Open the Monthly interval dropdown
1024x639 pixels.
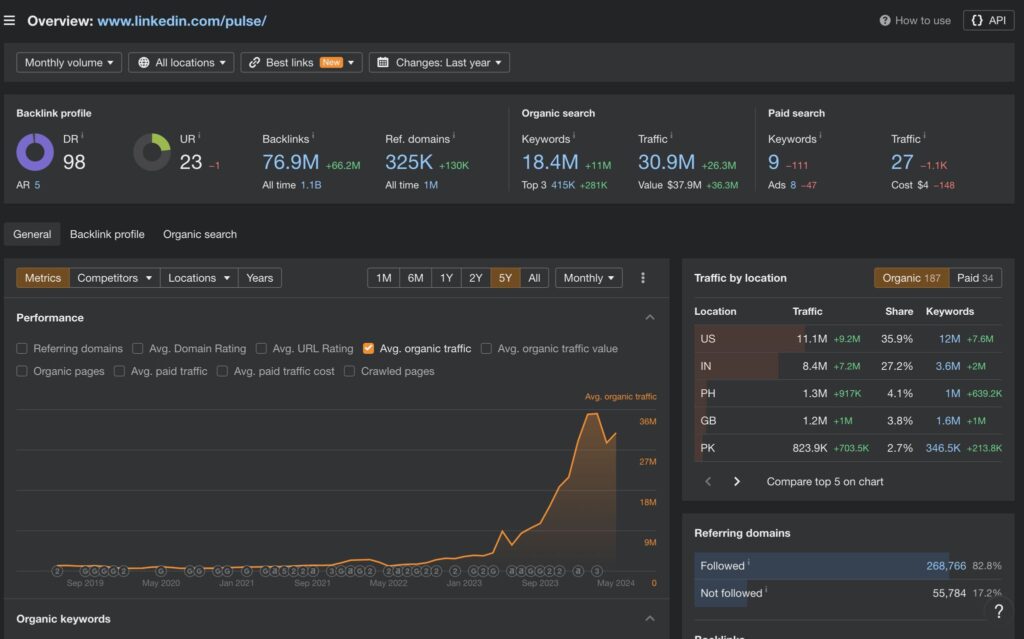pos(588,278)
